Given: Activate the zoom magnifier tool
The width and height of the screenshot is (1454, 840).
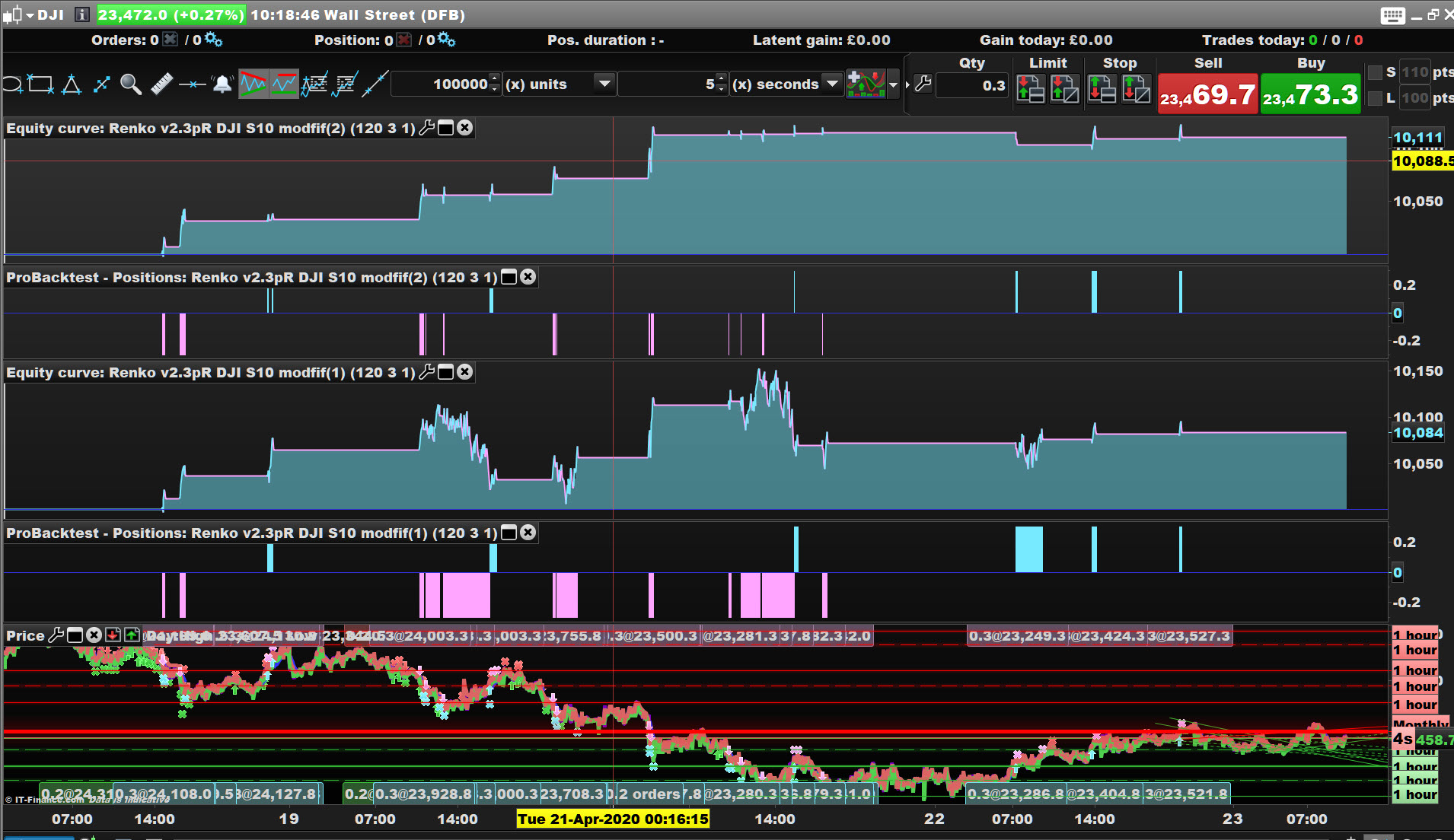Looking at the screenshot, I should coord(131,84).
